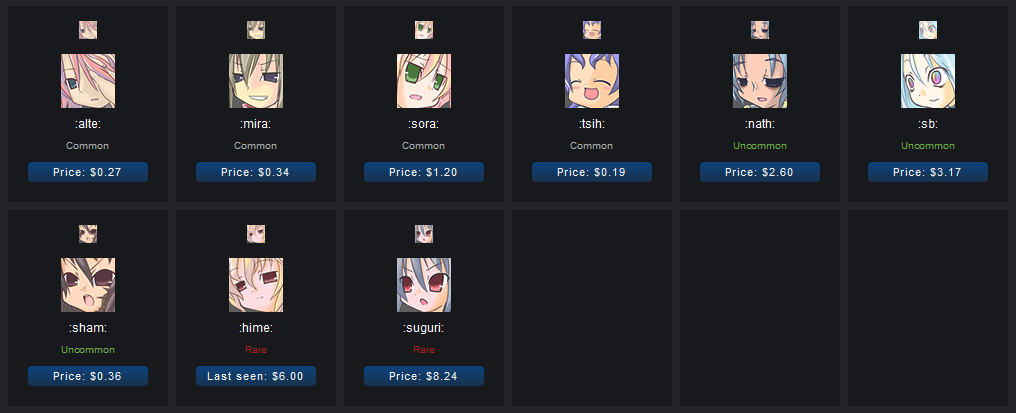Select the large :suguri: emoticon image
Viewport: 1016px width, 413px height.
click(x=424, y=285)
